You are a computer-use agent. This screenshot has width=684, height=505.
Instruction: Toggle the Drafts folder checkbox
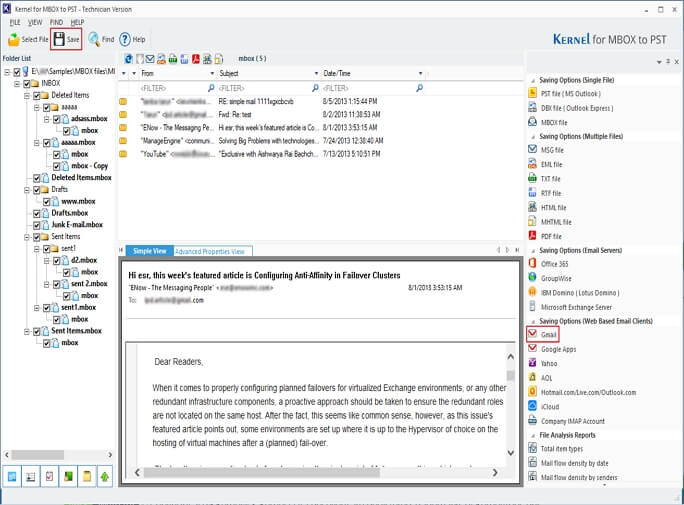click(37, 190)
